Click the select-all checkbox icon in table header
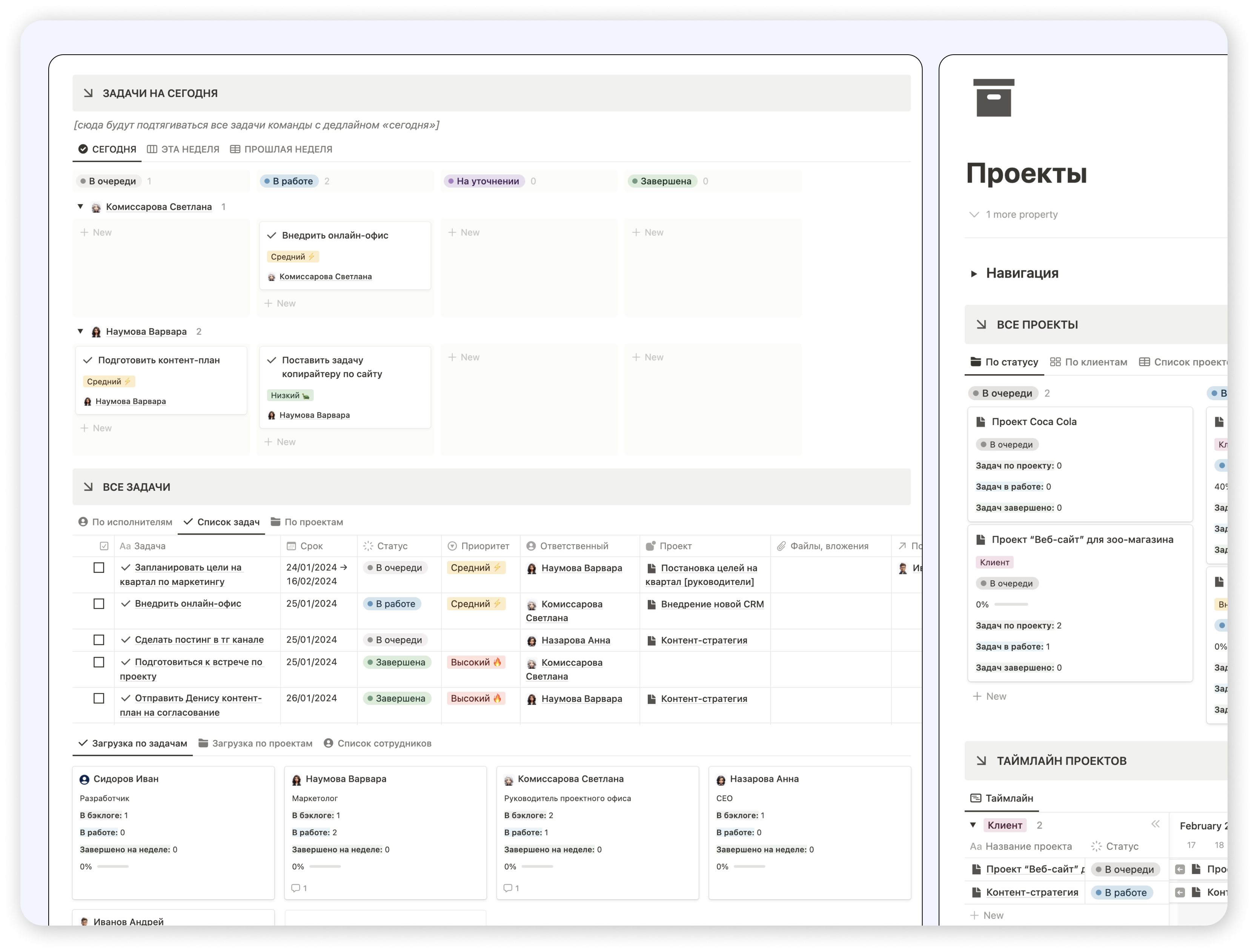 (104, 546)
